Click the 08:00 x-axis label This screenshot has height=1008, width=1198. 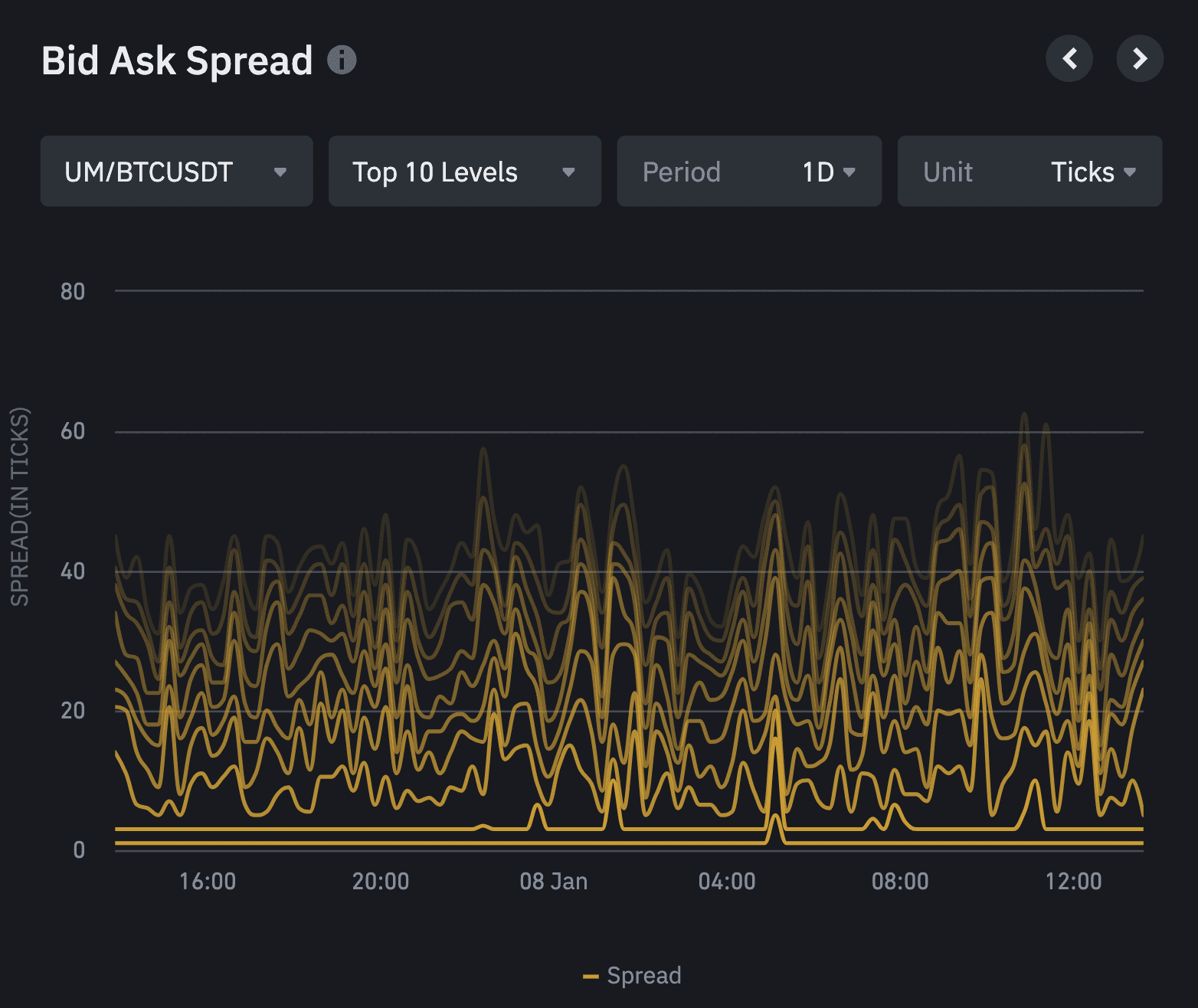pos(900,882)
